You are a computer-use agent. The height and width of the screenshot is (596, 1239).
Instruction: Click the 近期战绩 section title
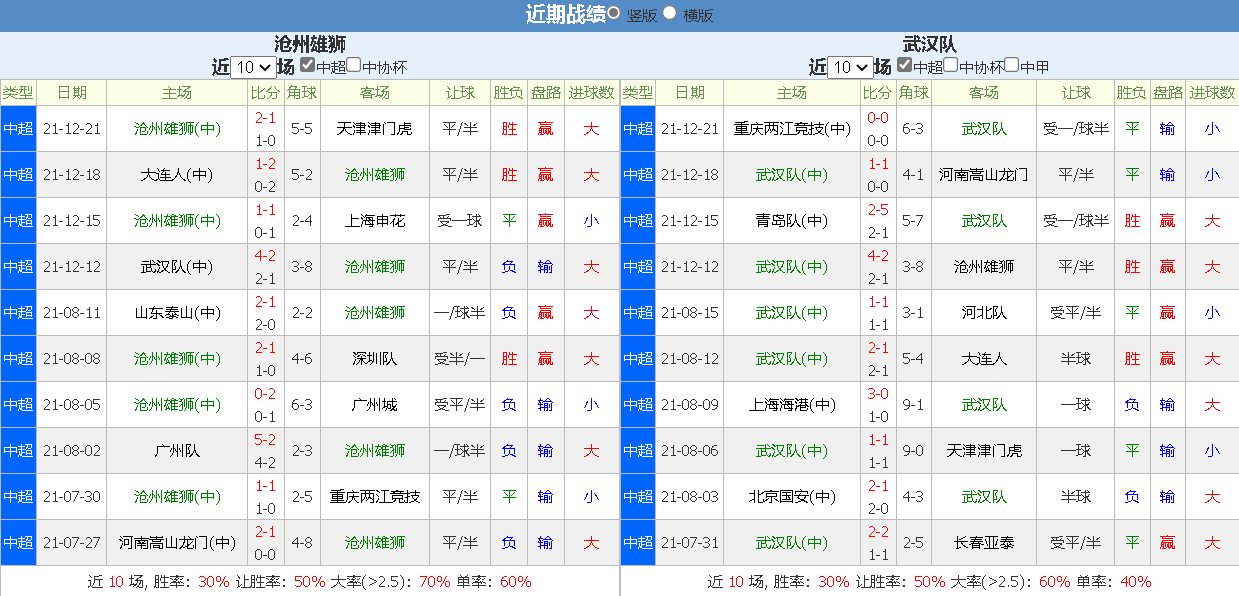coord(565,14)
